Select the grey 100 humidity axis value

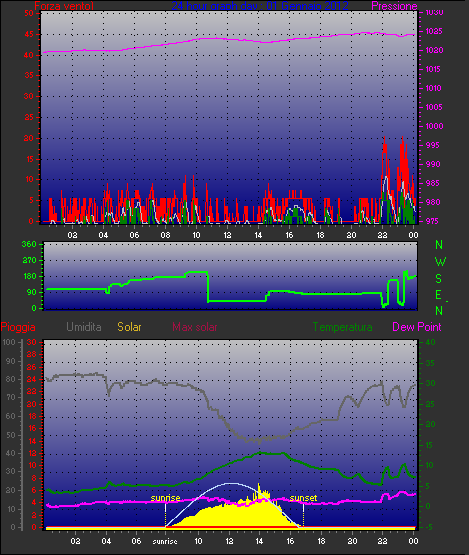click(9, 342)
